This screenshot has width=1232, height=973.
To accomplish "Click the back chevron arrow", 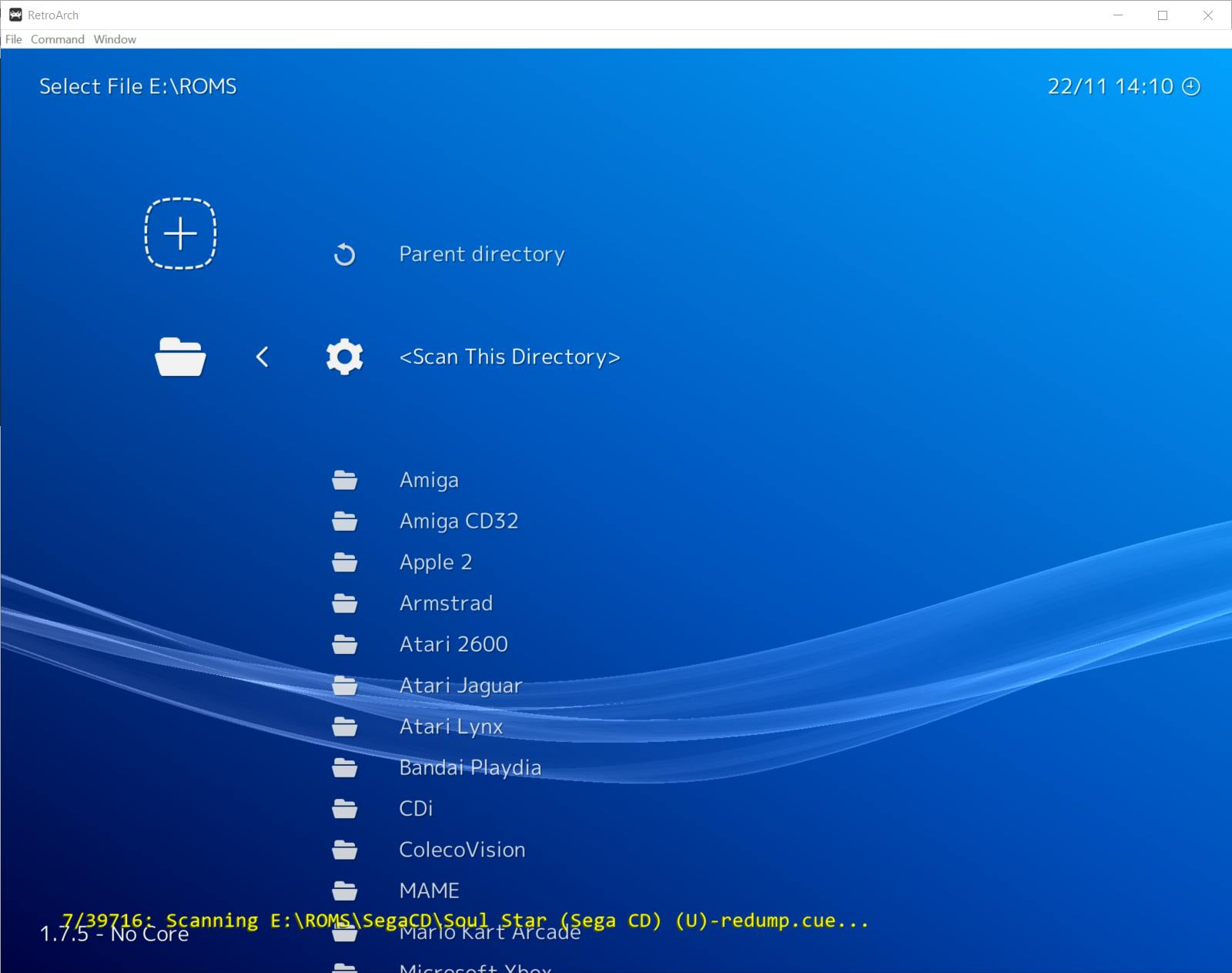I will pyautogui.click(x=263, y=357).
